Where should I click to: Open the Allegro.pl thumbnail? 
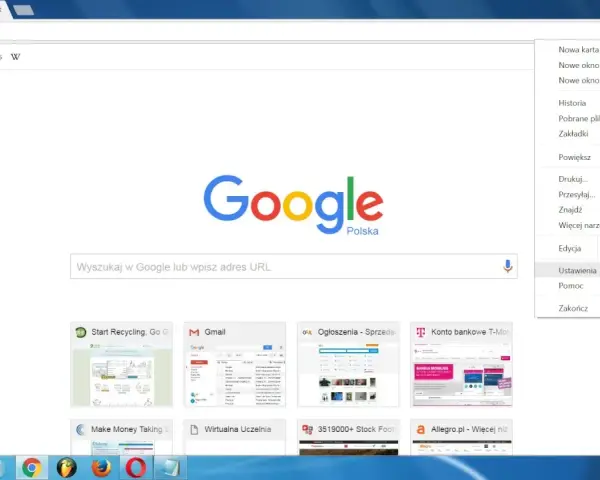[461, 447]
